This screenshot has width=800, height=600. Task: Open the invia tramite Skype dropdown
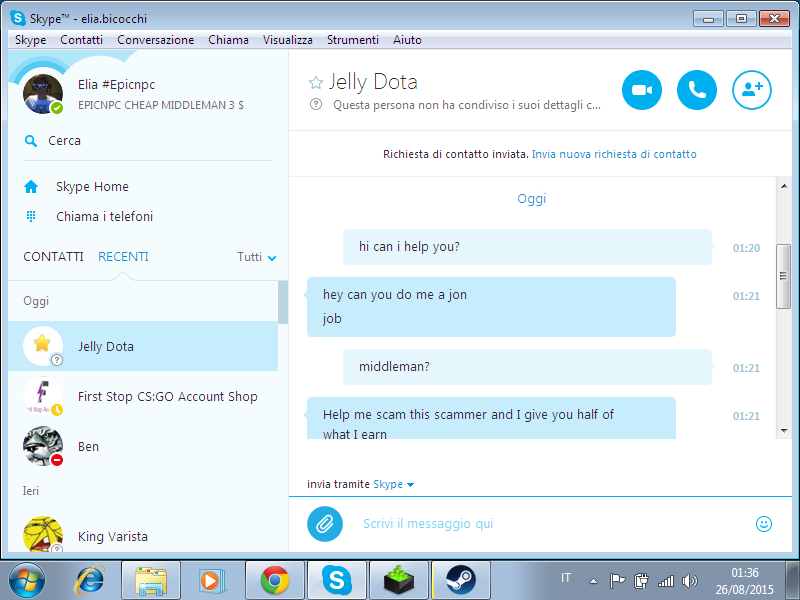point(393,484)
